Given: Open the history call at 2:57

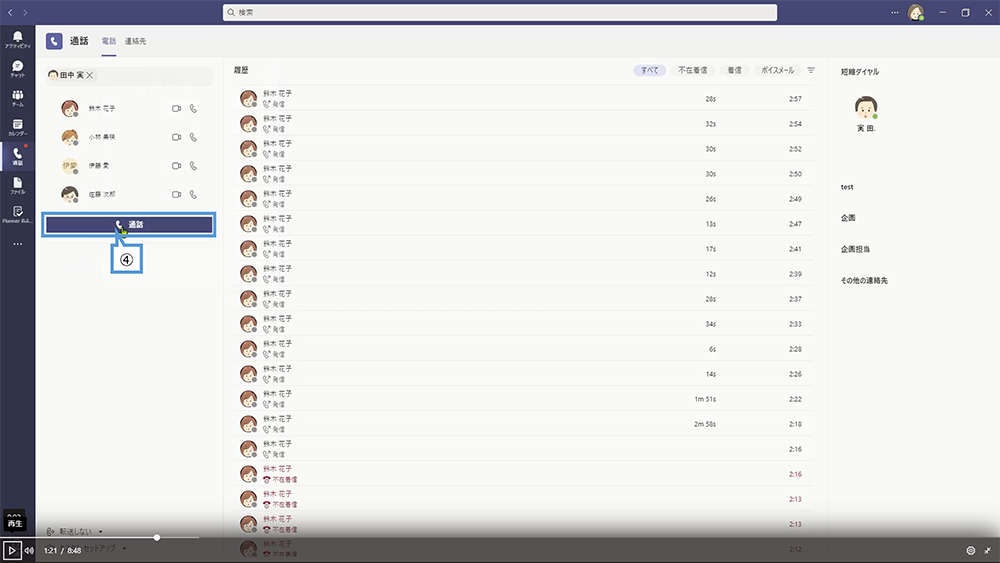Looking at the screenshot, I should point(524,99).
